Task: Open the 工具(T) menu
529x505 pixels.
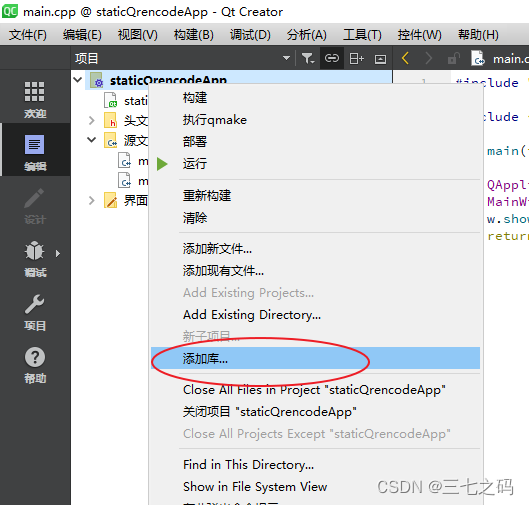Action: 362,35
